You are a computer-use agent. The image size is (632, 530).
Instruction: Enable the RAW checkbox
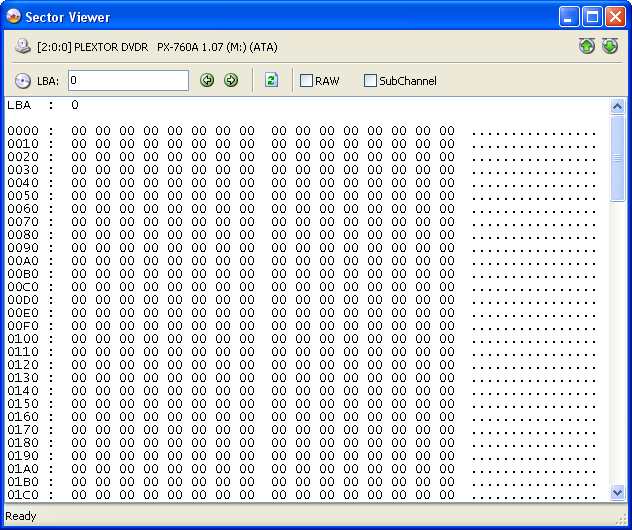tap(306, 81)
